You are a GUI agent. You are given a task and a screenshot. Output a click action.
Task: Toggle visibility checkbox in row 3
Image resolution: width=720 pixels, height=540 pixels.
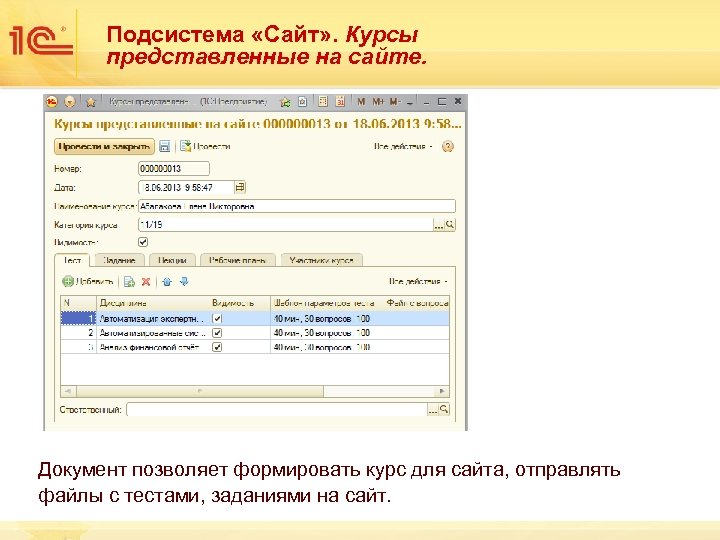pos(217,347)
